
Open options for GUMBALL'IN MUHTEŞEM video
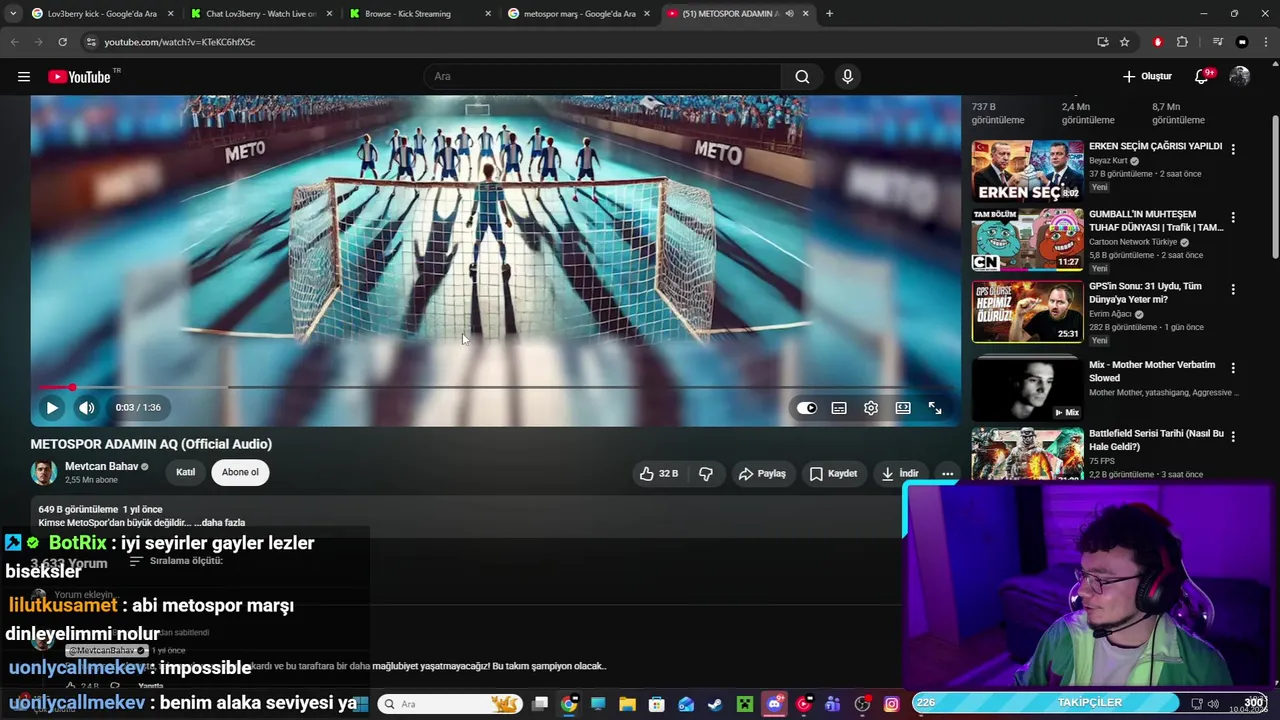tap(1233, 217)
